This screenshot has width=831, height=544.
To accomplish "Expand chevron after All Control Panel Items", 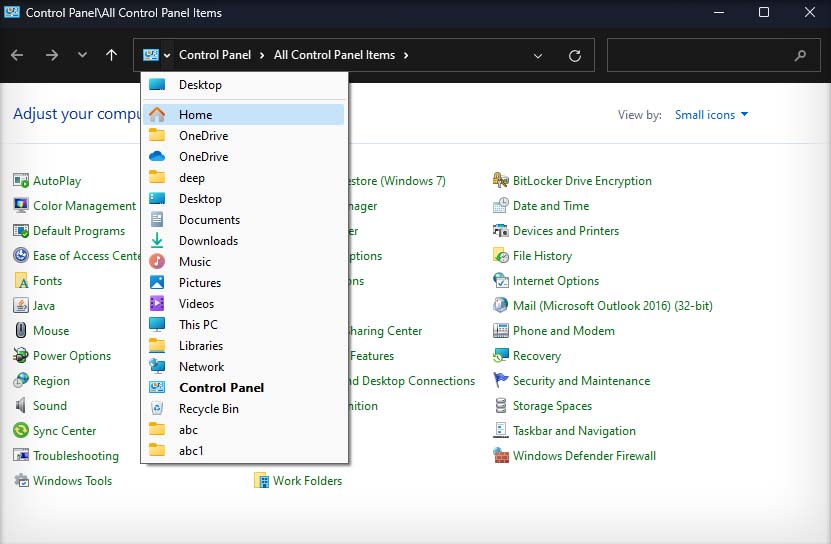I will [406, 55].
